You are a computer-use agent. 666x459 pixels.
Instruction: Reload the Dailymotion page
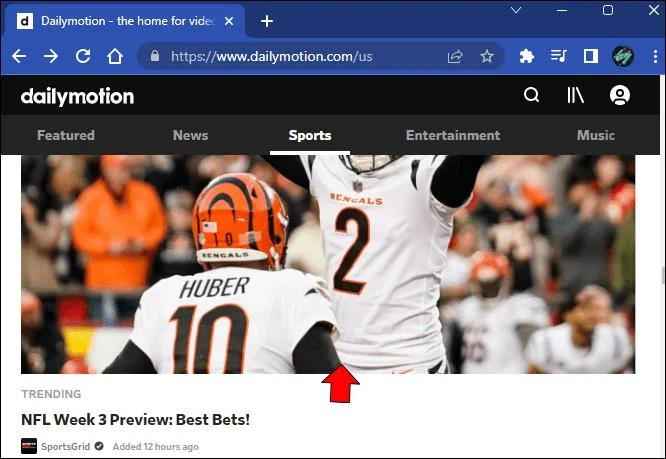coord(83,56)
